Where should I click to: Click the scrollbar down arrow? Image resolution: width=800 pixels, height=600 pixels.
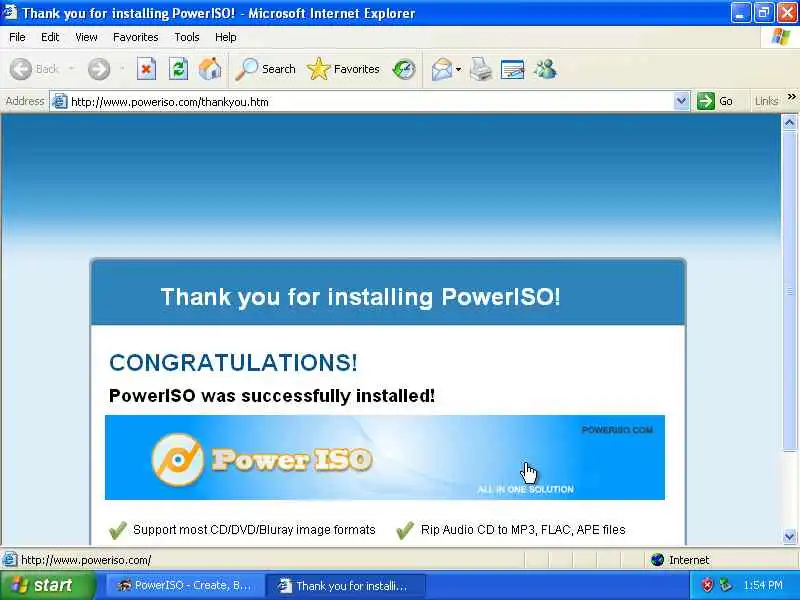[x=789, y=536]
